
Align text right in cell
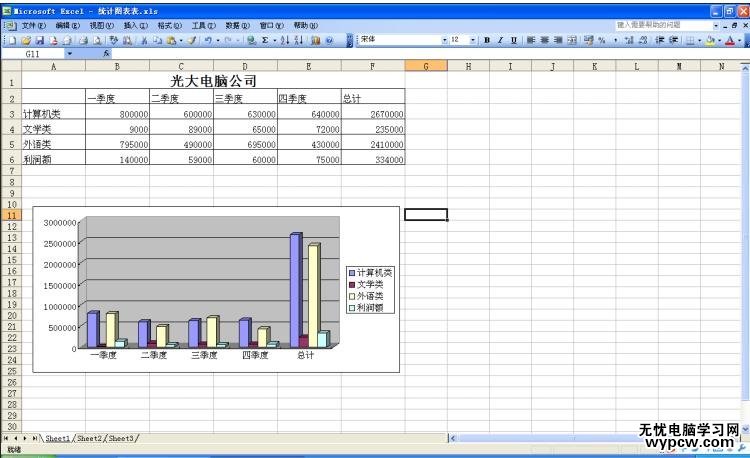558,40
